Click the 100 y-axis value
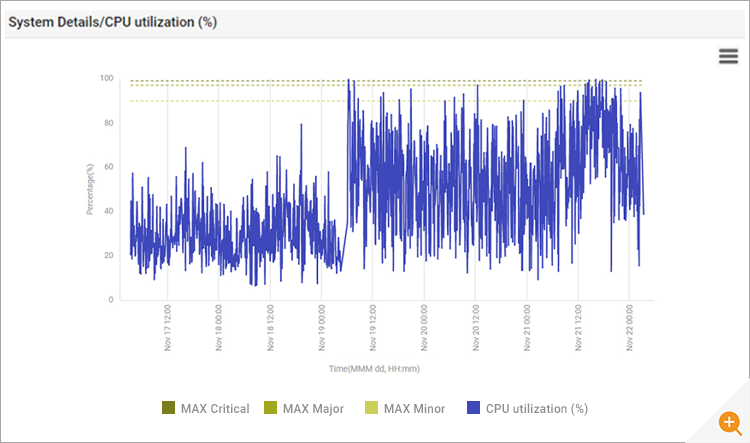The image size is (750, 443). [107, 78]
